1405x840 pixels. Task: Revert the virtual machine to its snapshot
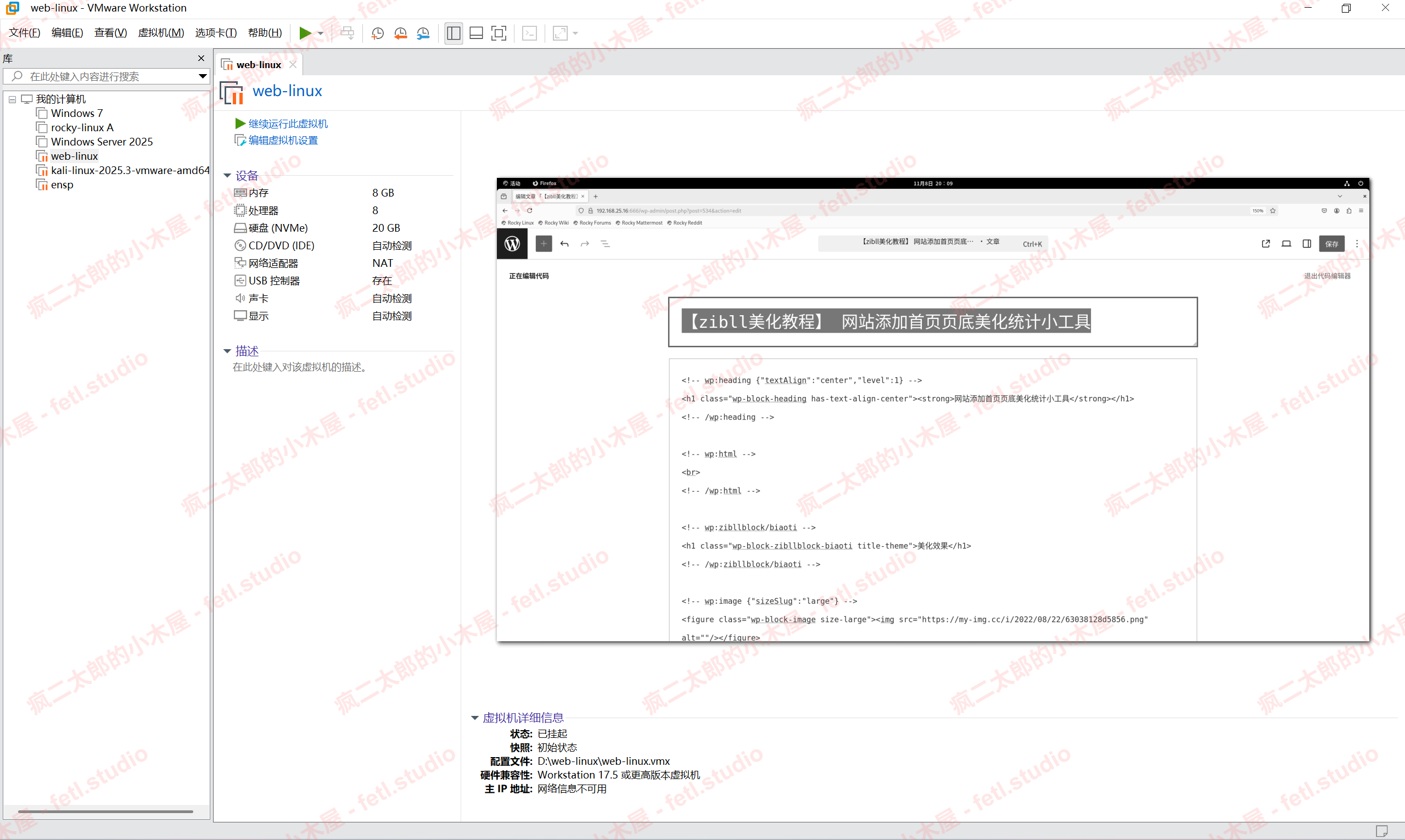tap(400, 33)
